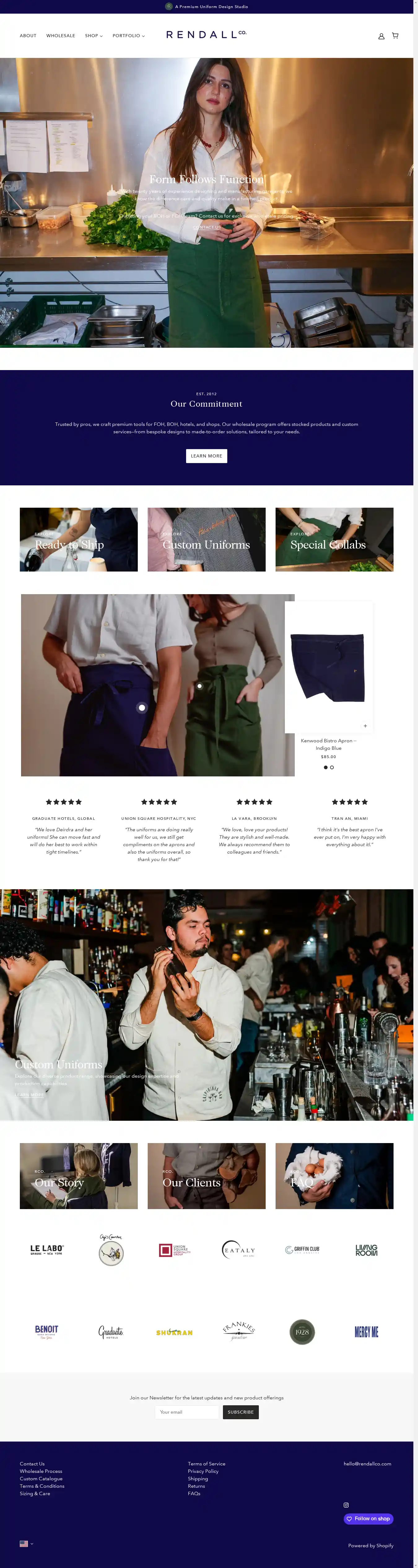Open the Wholesale menu item
418x1568 pixels.
tap(61, 36)
